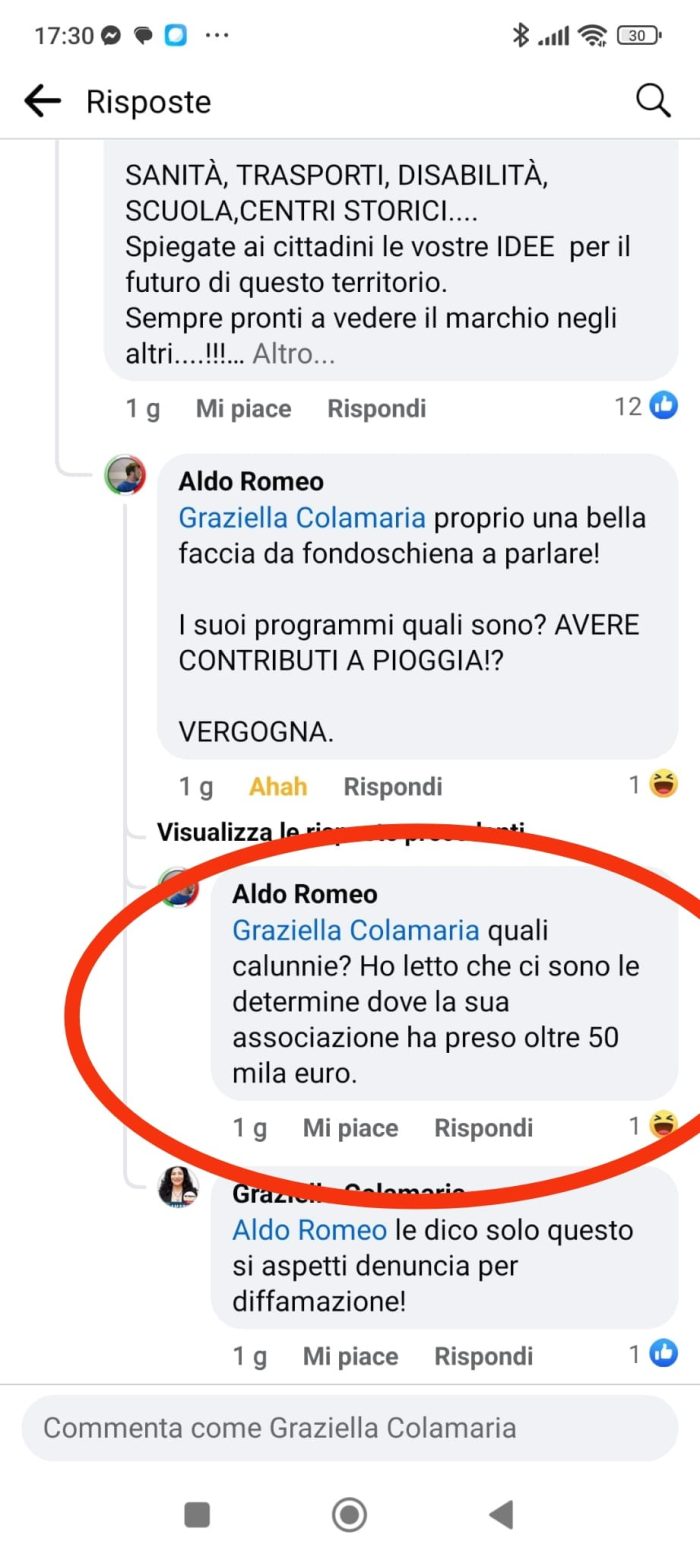
Task: Tap the blue like reaction showing 12
Action: pos(664,406)
